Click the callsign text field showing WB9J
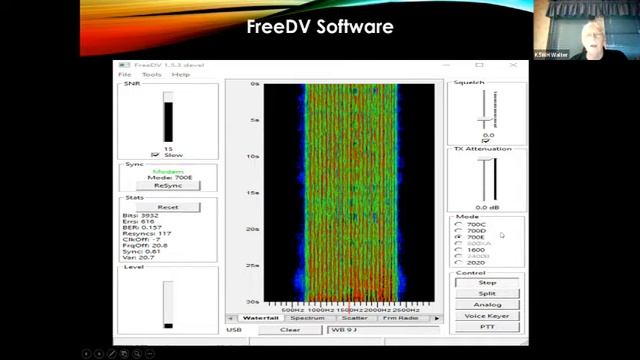Image resolution: width=640 pixels, height=360 pixels. coord(383,330)
